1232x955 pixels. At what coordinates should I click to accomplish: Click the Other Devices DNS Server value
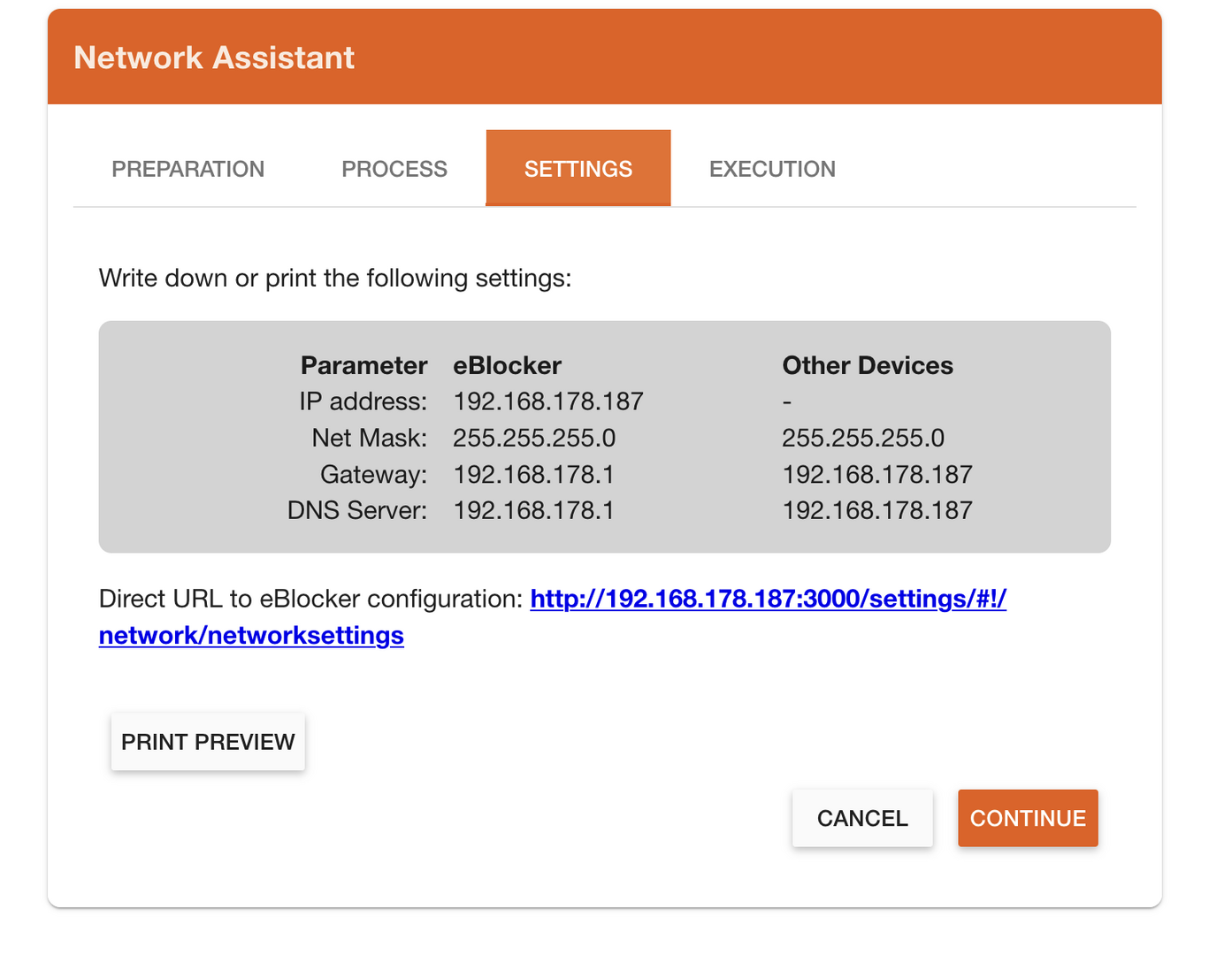coord(876,510)
